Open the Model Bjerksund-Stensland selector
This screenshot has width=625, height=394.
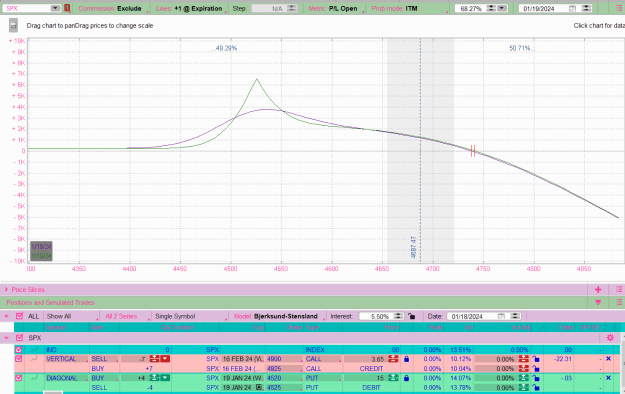(x=279, y=316)
